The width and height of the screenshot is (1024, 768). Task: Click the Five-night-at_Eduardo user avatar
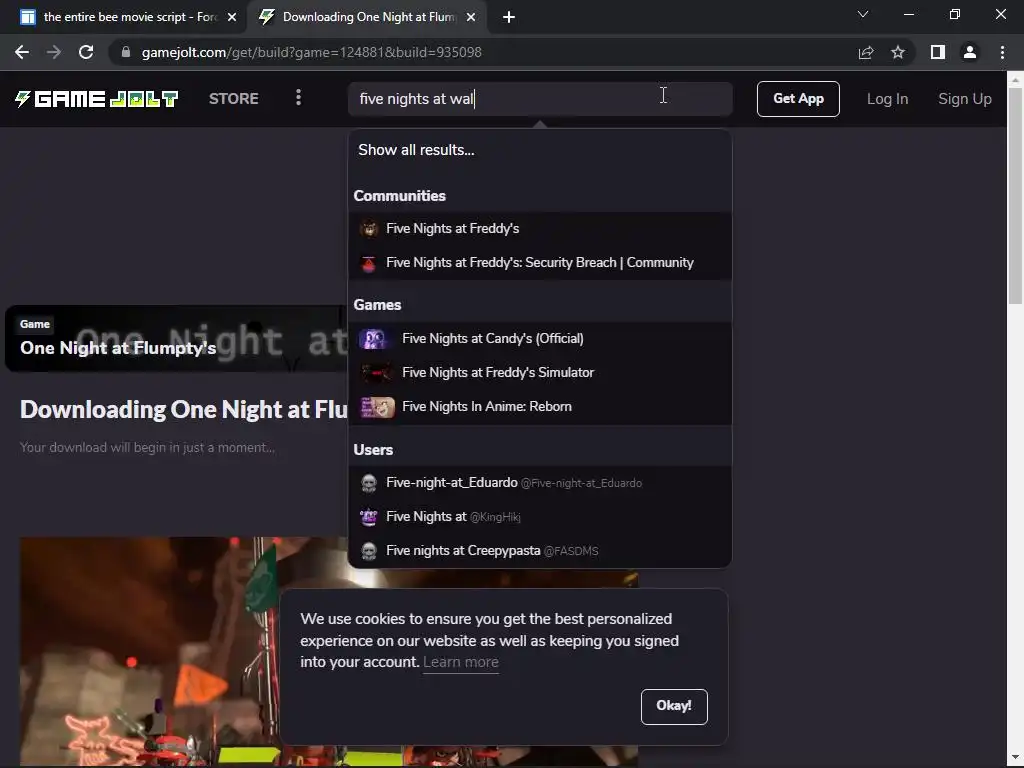pos(369,483)
